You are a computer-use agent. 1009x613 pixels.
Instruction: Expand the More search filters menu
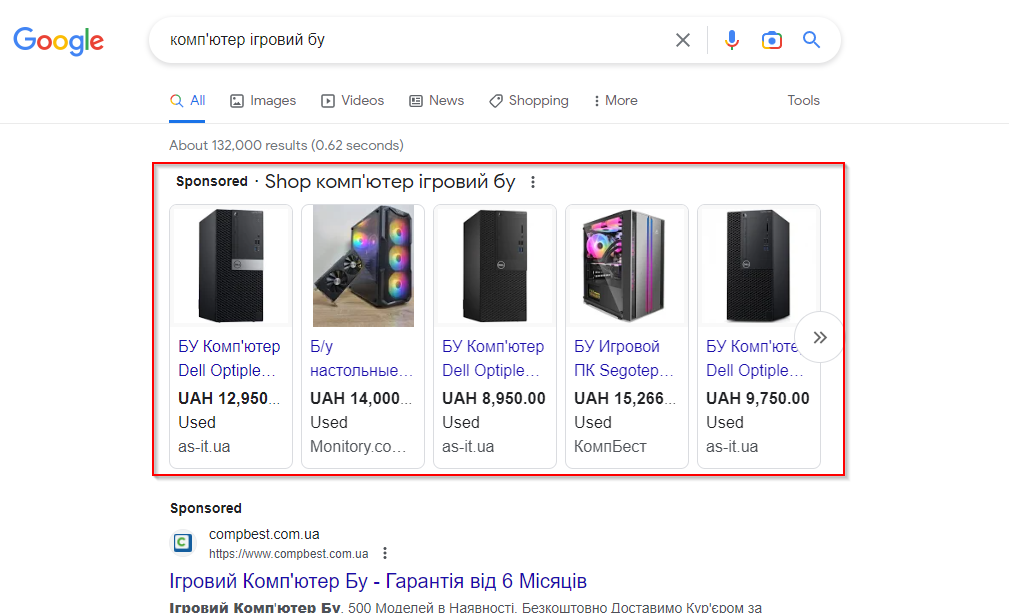tap(615, 101)
